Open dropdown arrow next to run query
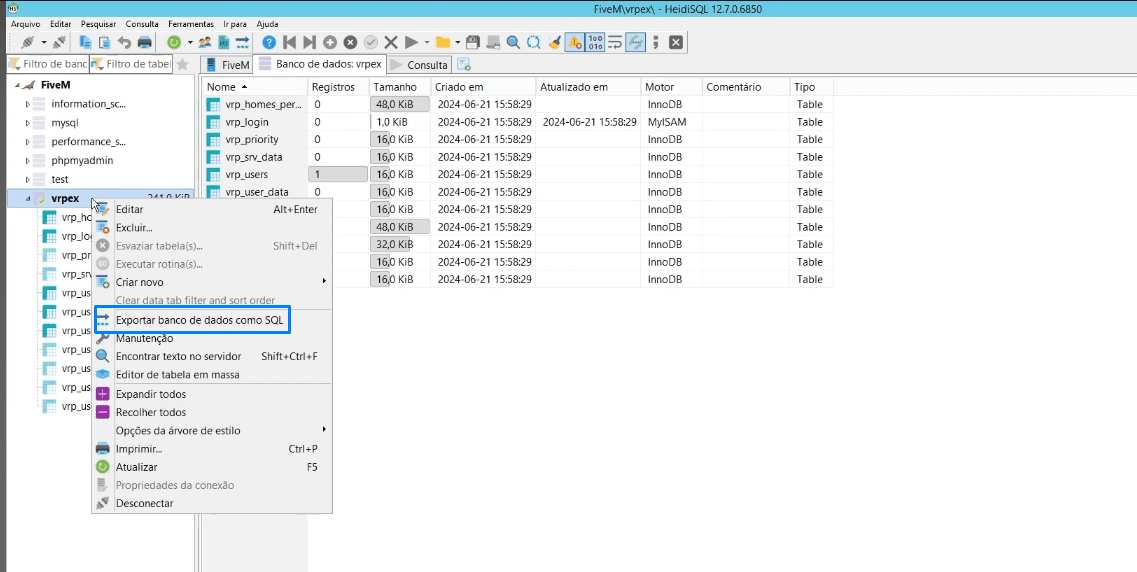This screenshot has width=1137, height=572. tap(427, 42)
